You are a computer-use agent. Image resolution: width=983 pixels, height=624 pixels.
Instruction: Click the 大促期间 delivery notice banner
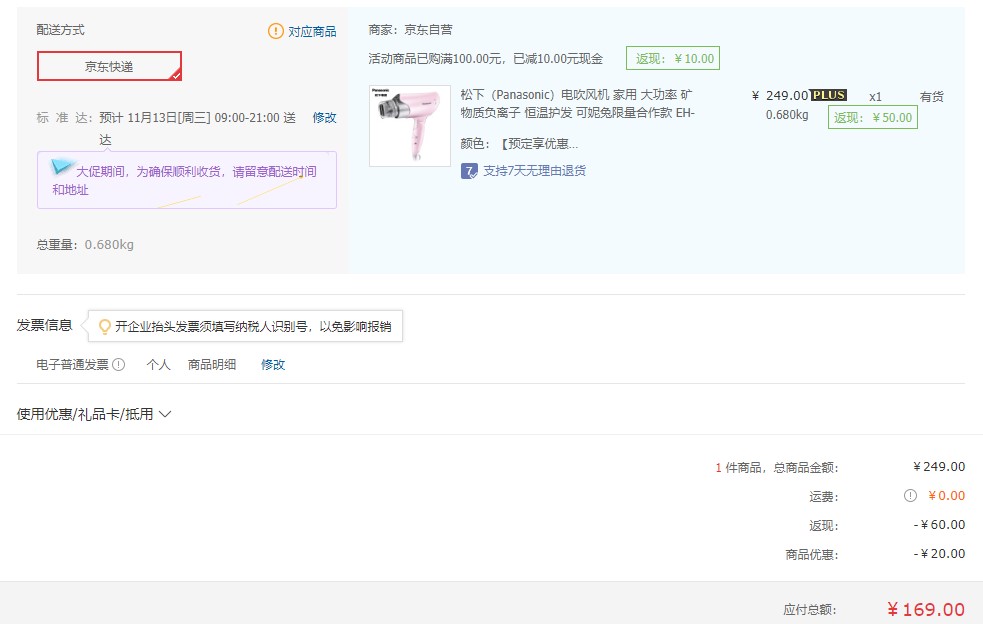pyautogui.click(x=187, y=180)
